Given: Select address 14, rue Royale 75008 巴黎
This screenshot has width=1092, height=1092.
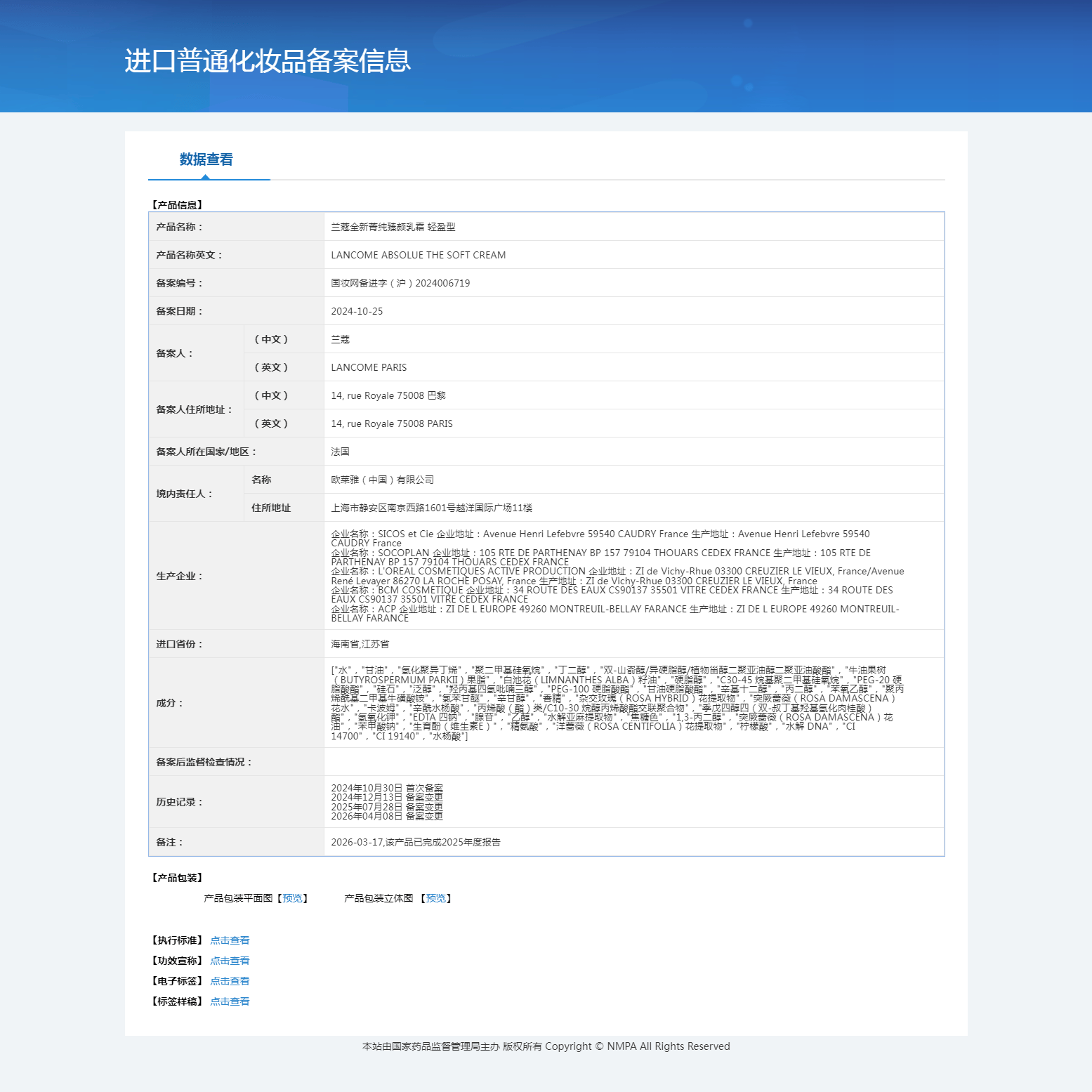Looking at the screenshot, I should (x=388, y=395).
